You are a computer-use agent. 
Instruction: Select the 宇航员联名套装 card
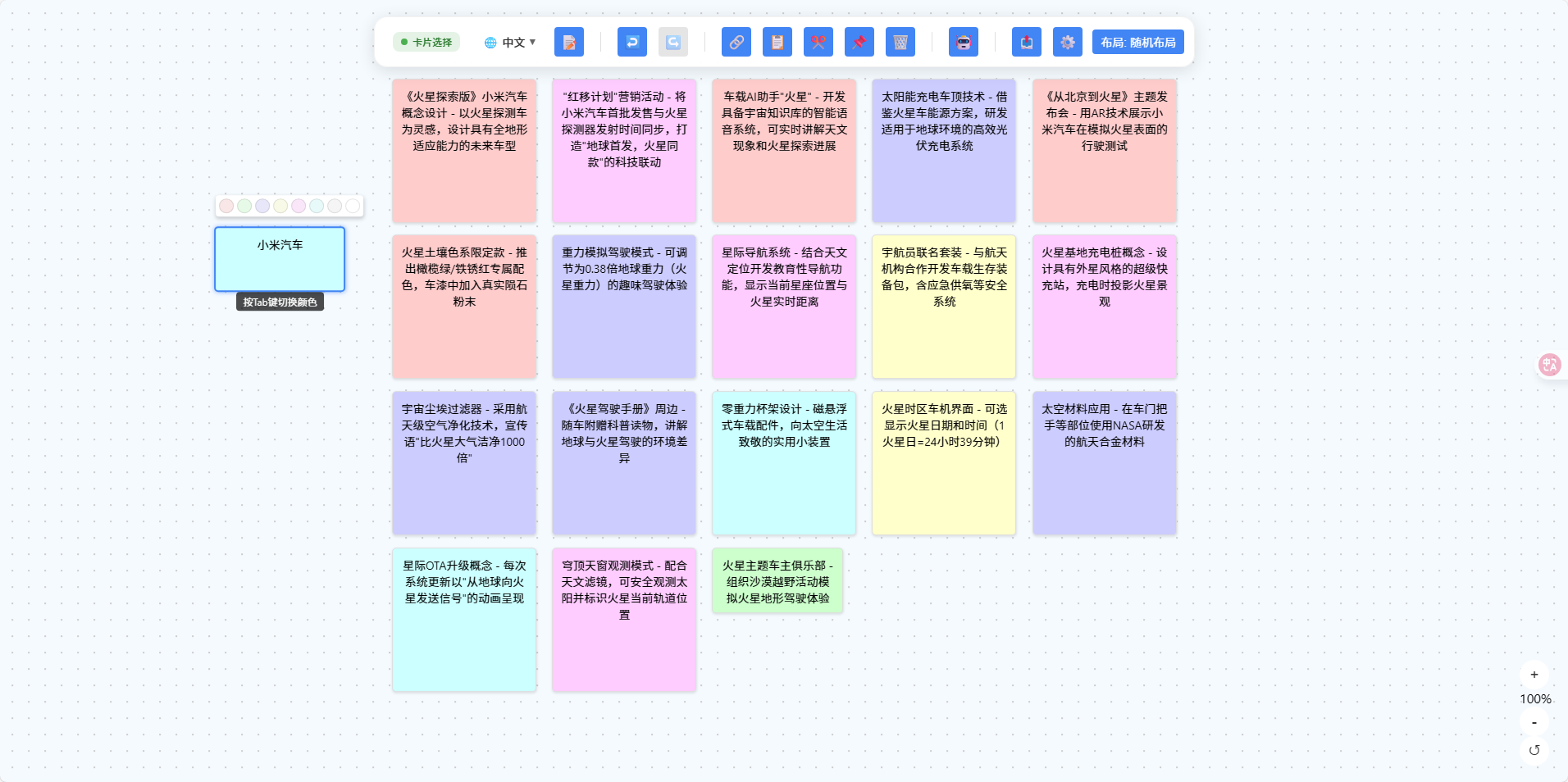point(944,307)
